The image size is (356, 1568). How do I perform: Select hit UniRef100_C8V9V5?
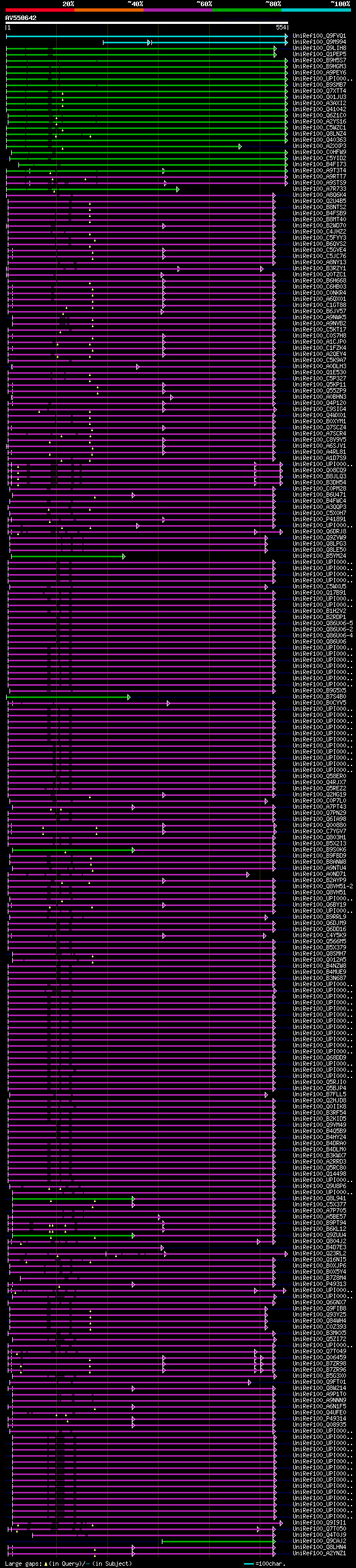(319, 440)
